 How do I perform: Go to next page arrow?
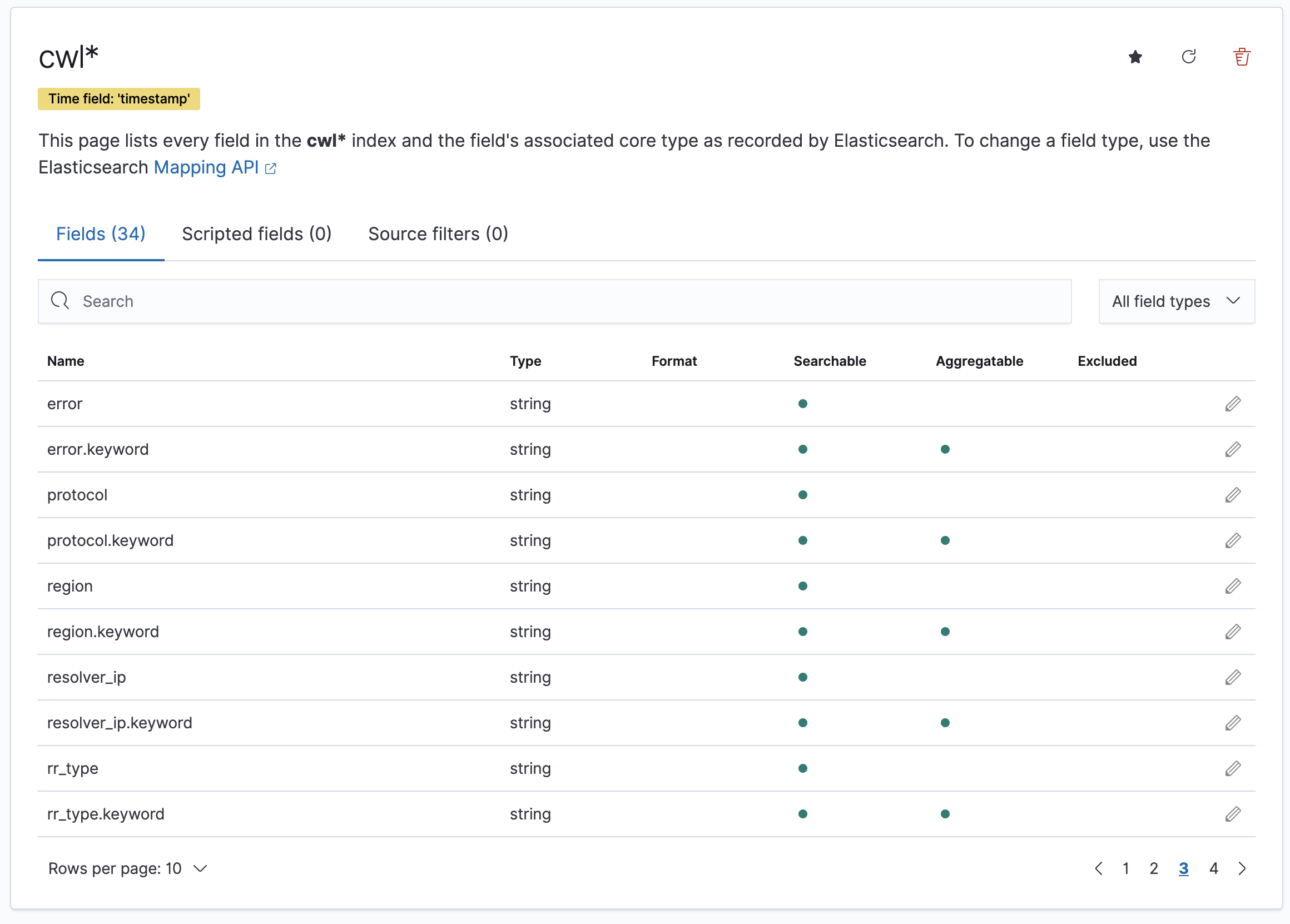coord(1242,868)
